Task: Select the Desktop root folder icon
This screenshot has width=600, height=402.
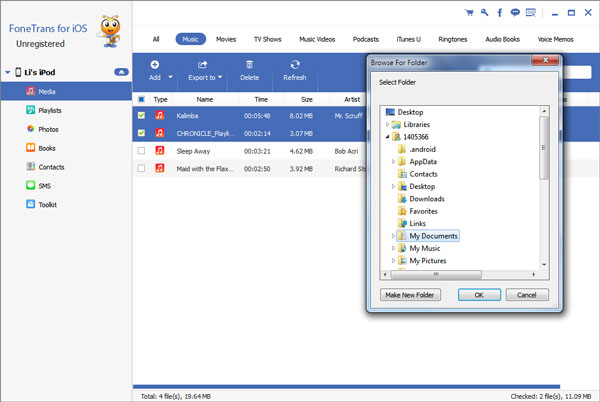Action: (390, 112)
